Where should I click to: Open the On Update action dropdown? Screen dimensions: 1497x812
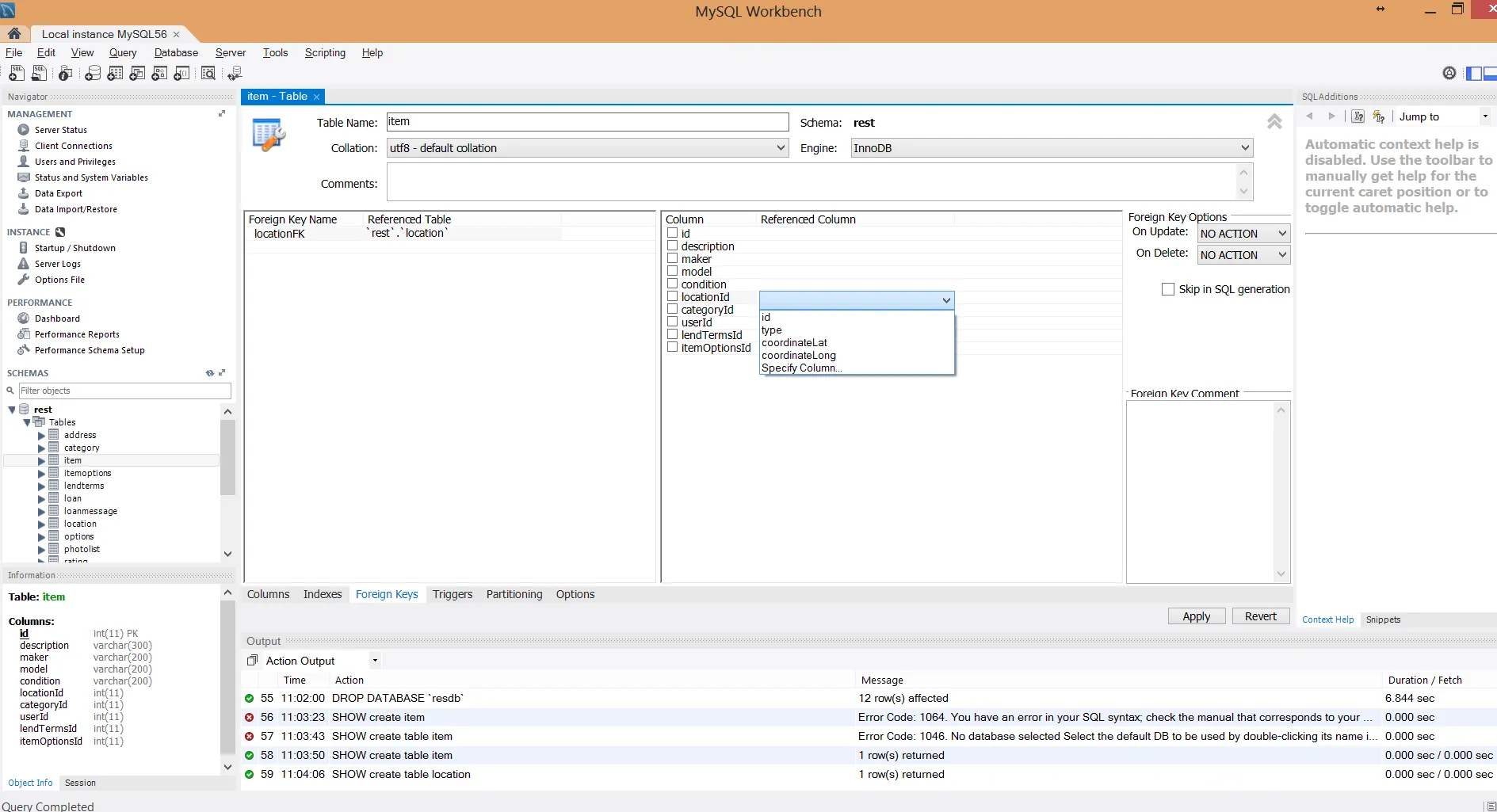coord(1243,234)
